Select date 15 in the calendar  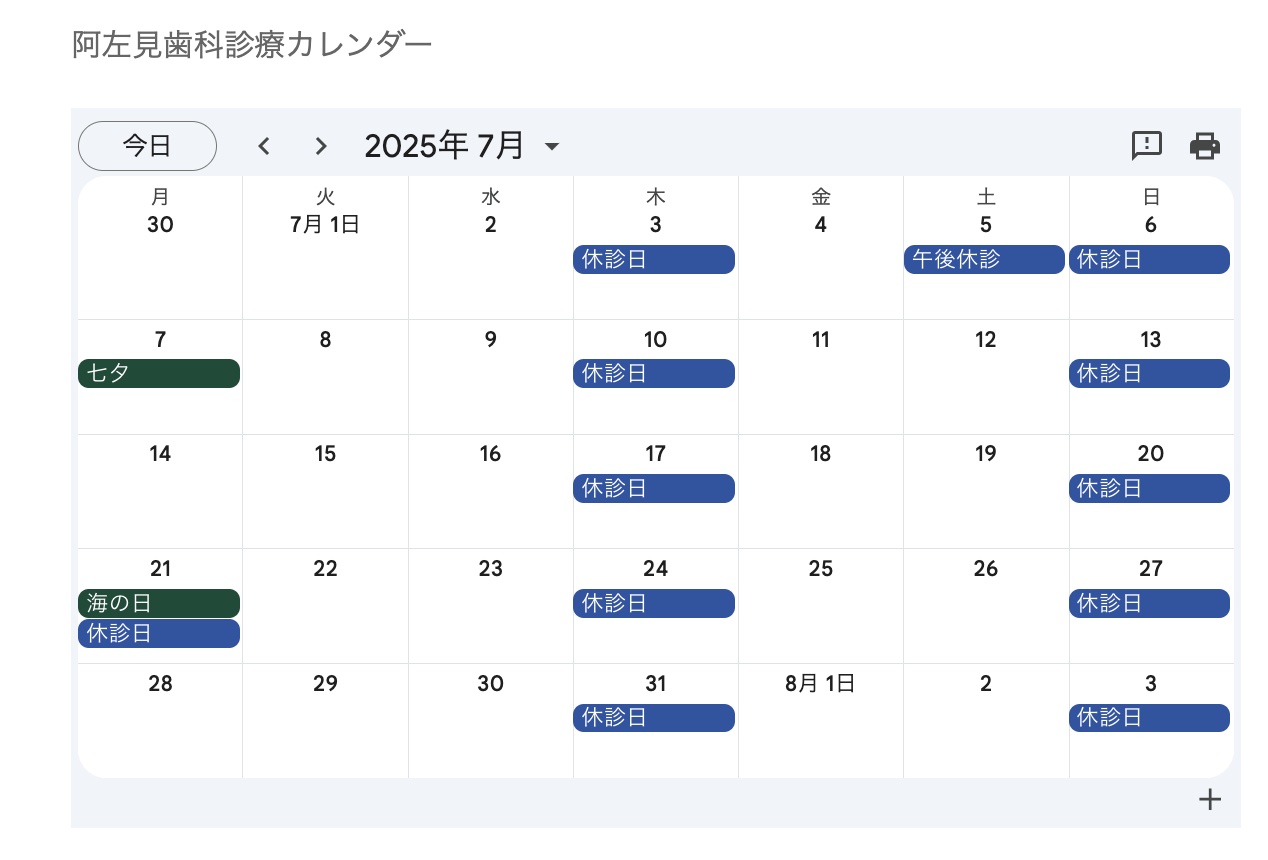[x=325, y=454]
